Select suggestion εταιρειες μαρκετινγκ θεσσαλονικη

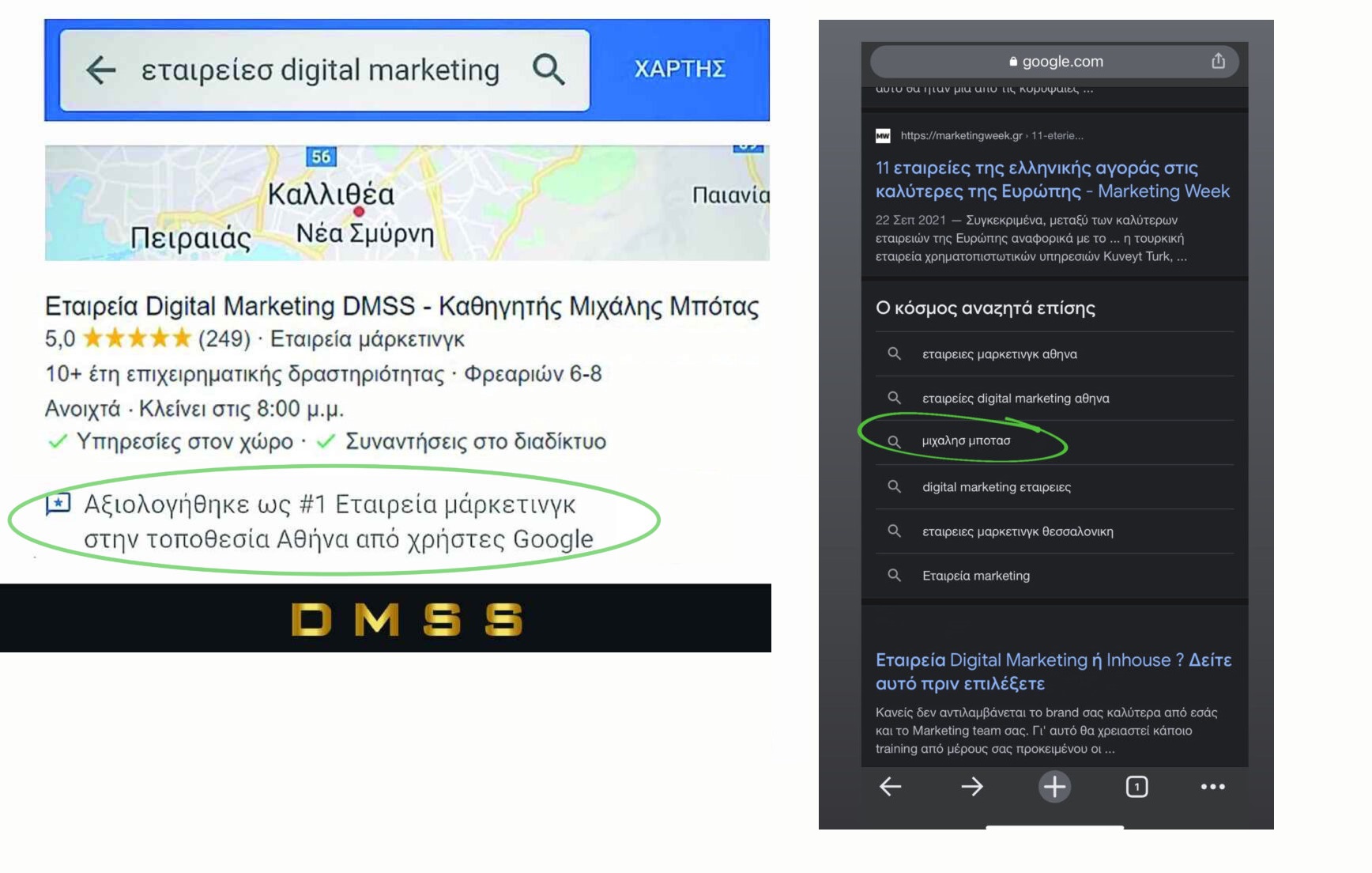point(1054,531)
